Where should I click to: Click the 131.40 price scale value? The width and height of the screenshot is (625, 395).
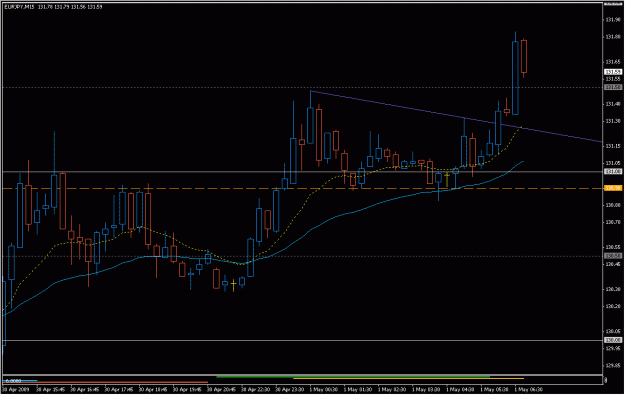613,104
